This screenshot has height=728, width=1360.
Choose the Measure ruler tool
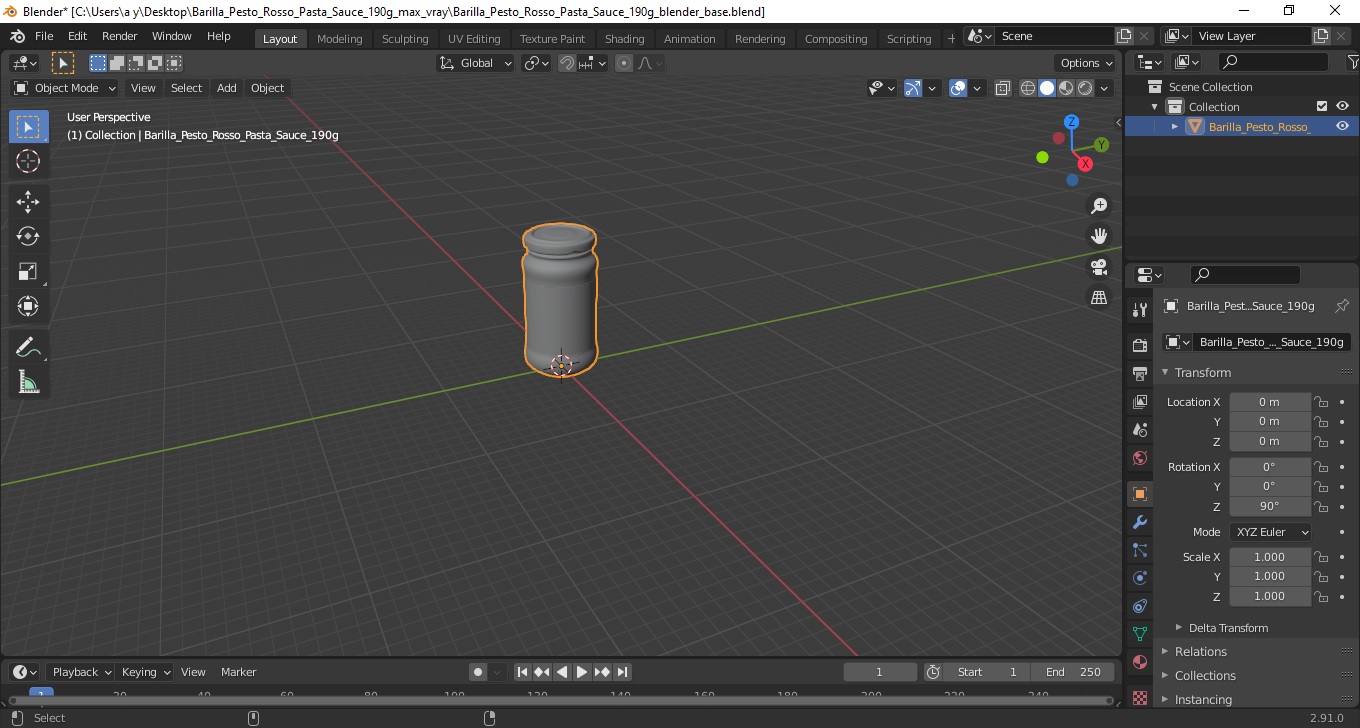pos(28,382)
